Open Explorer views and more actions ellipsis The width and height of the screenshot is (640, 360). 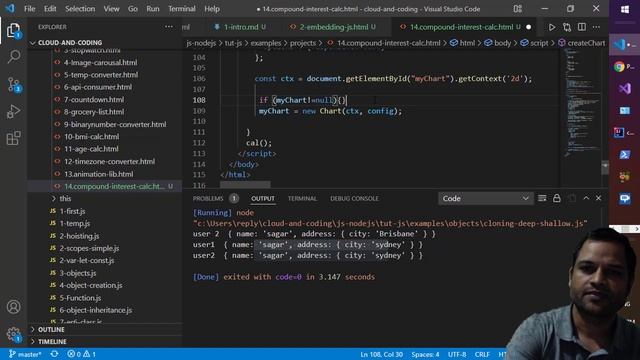point(169,27)
